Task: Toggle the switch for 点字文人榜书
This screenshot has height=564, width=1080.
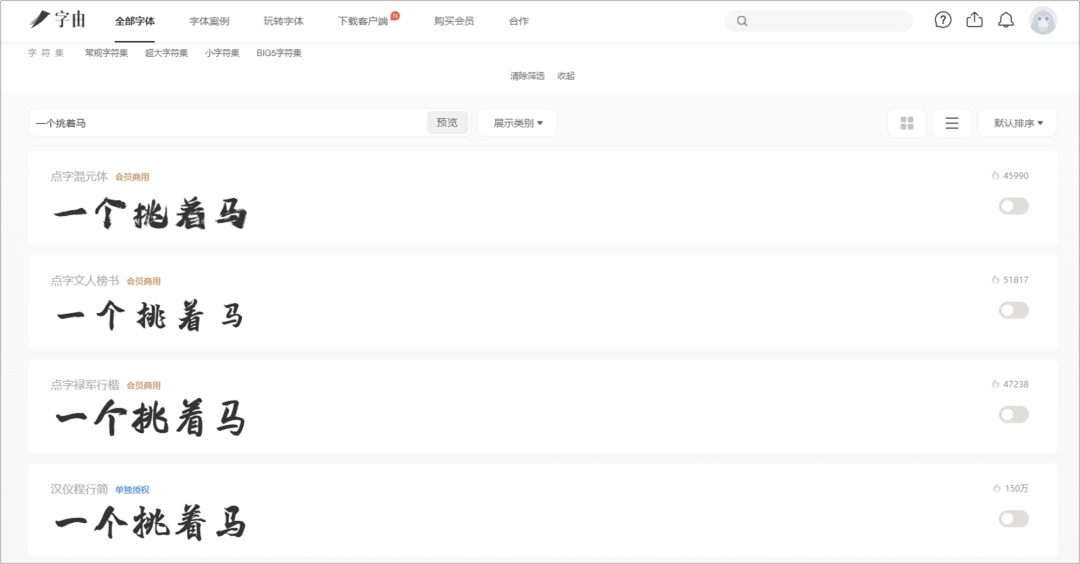Action: (1014, 310)
